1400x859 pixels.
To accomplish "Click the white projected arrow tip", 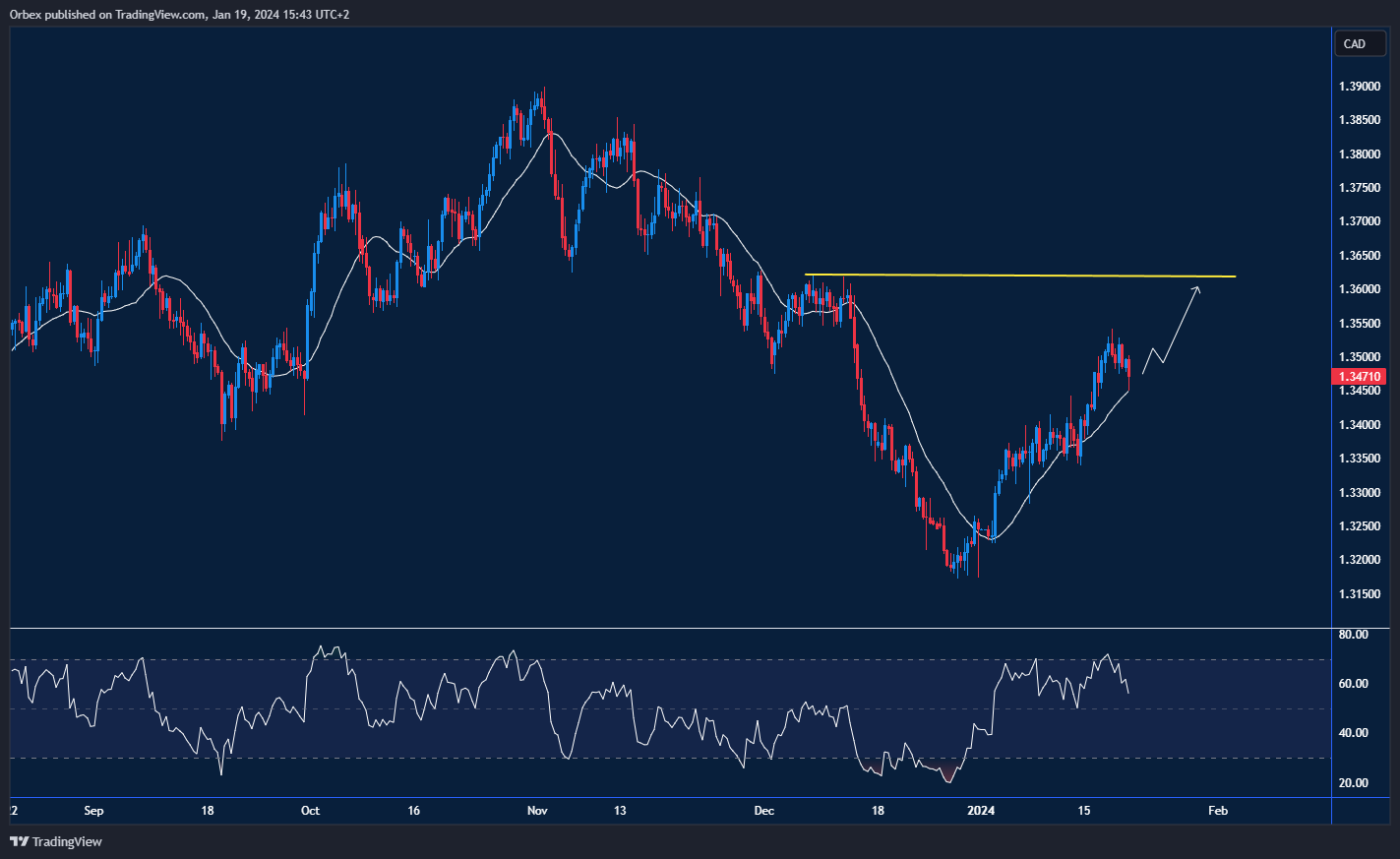I will coord(1197,287).
